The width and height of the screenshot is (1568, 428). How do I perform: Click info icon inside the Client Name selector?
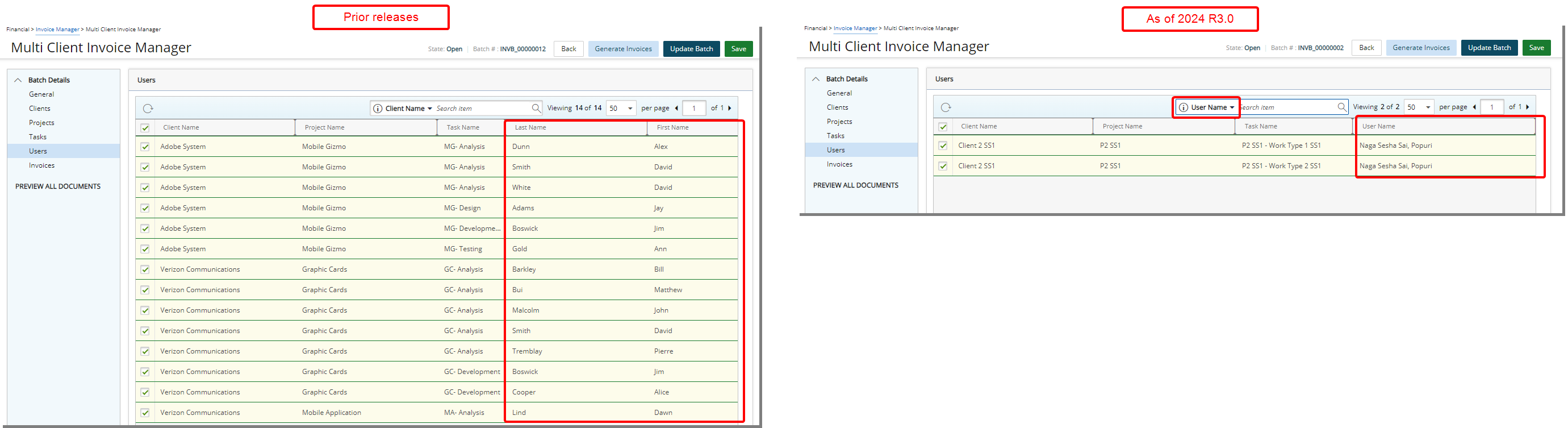(378, 109)
